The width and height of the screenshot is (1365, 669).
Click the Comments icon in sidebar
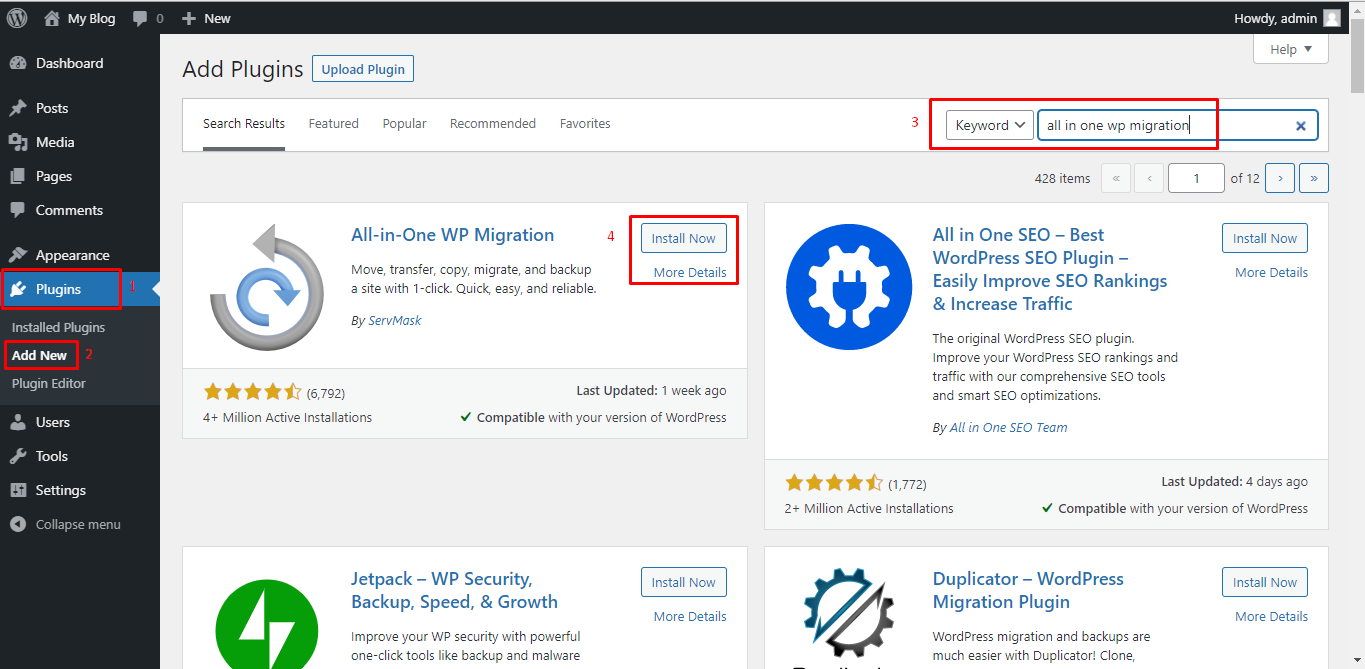pyautogui.click(x=18, y=210)
